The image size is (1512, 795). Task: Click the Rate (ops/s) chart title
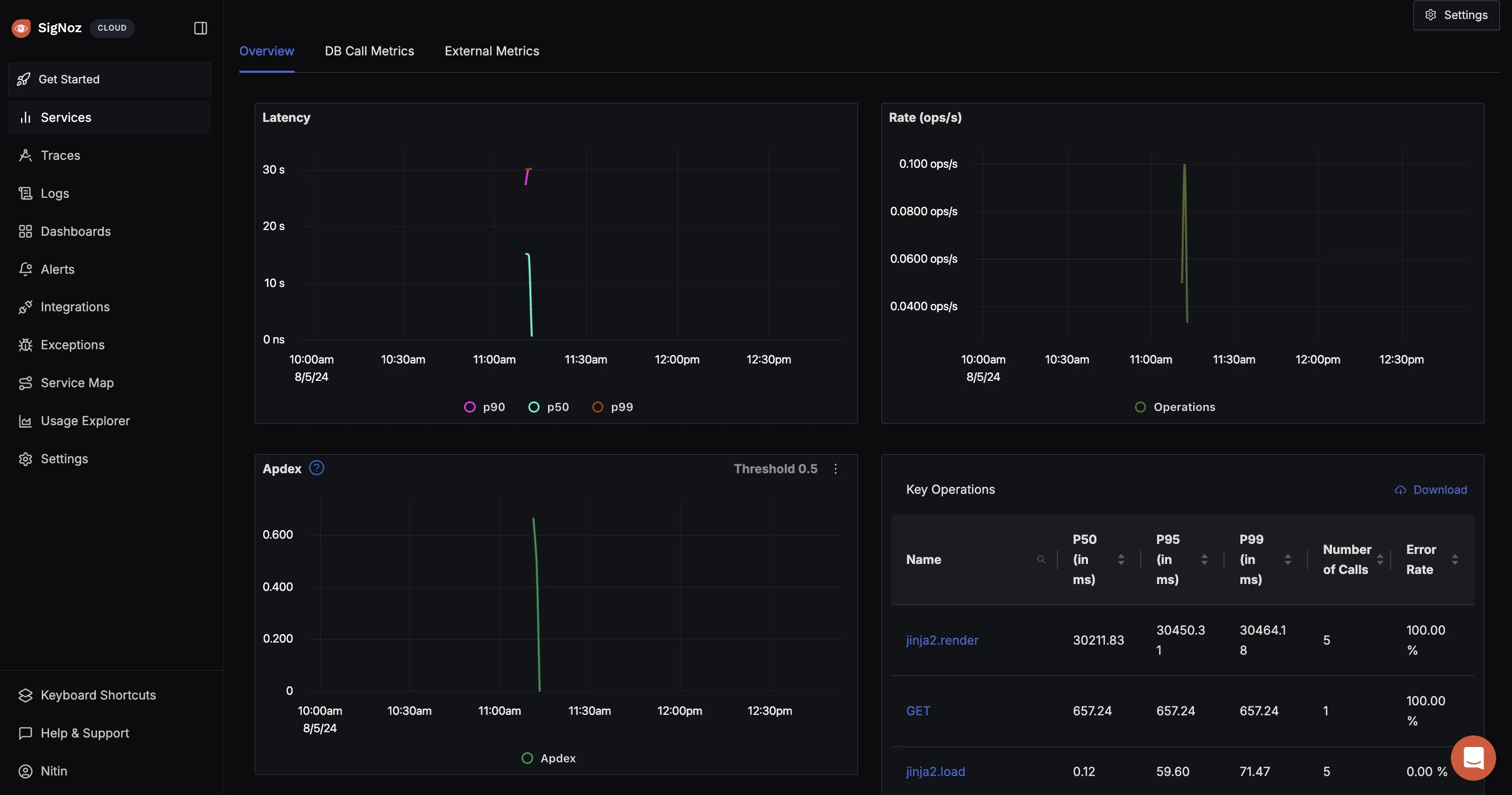point(925,118)
